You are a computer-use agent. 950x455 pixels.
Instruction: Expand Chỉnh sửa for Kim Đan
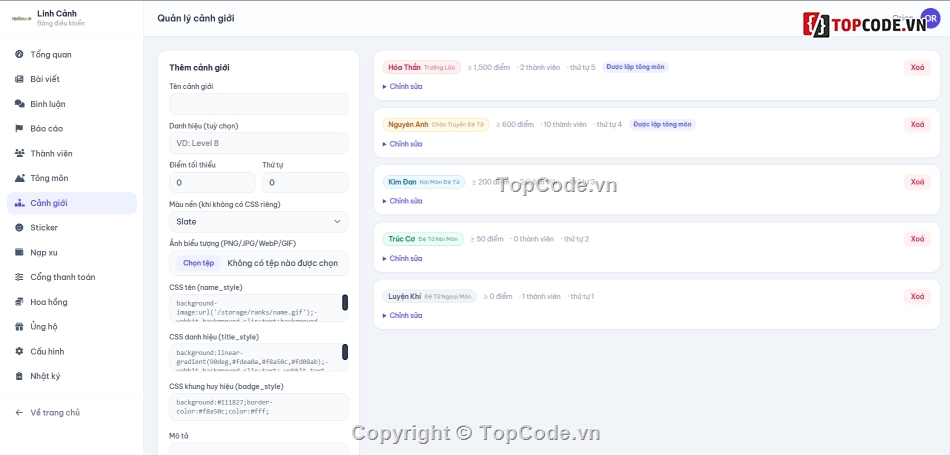coord(403,201)
